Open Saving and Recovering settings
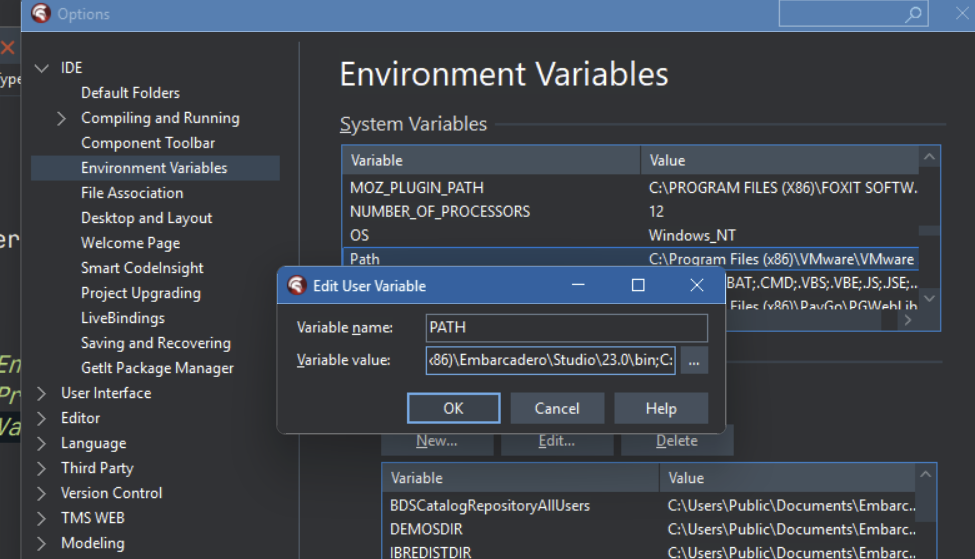The height and width of the screenshot is (559, 975). point(156,343)
